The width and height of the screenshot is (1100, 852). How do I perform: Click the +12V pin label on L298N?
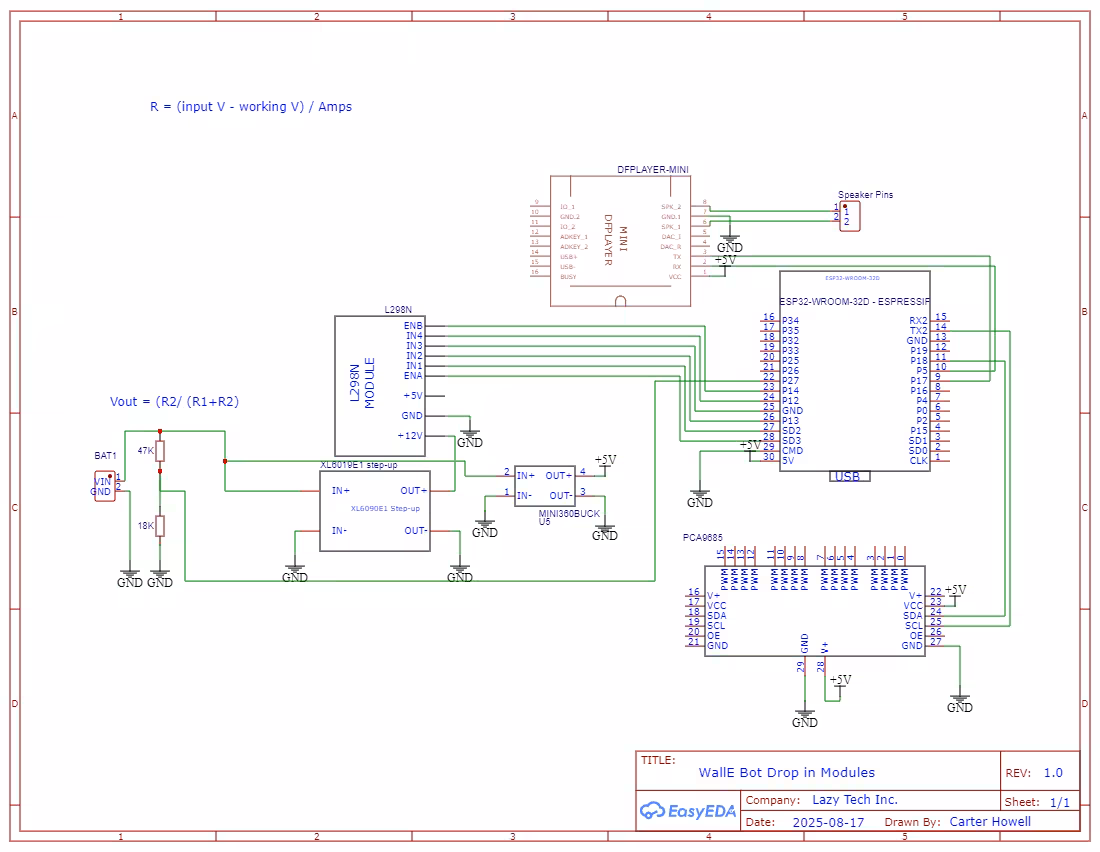pos(410,436)
